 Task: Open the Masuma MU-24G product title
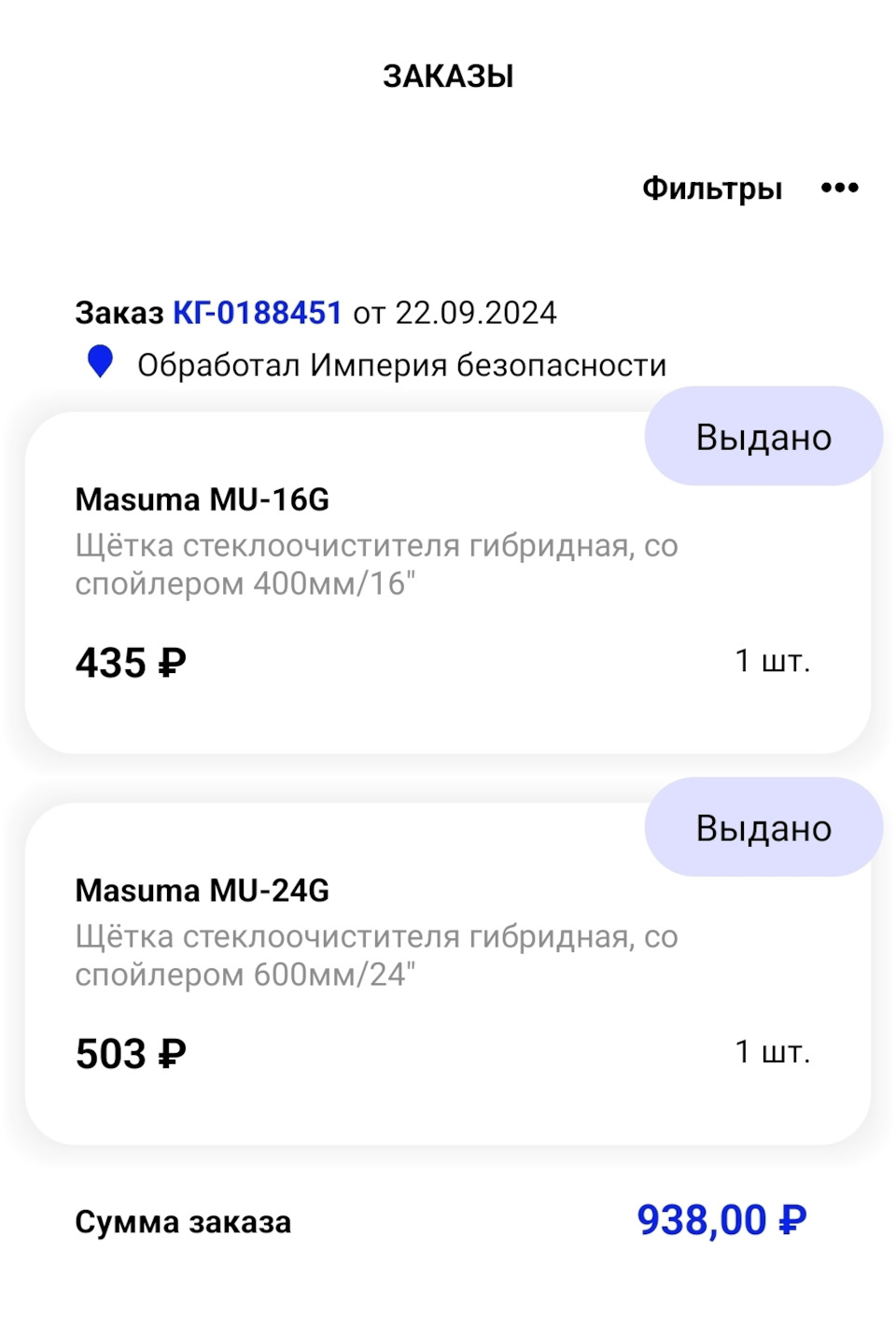tap(203, 892)
